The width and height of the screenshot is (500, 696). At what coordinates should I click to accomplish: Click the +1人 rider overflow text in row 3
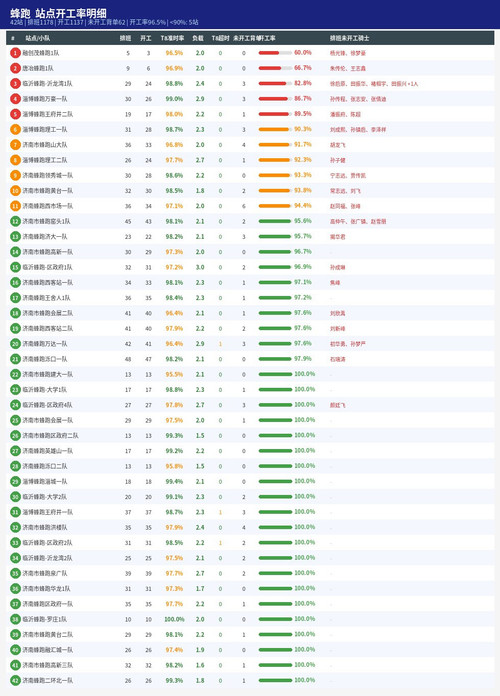coord(412,84)
